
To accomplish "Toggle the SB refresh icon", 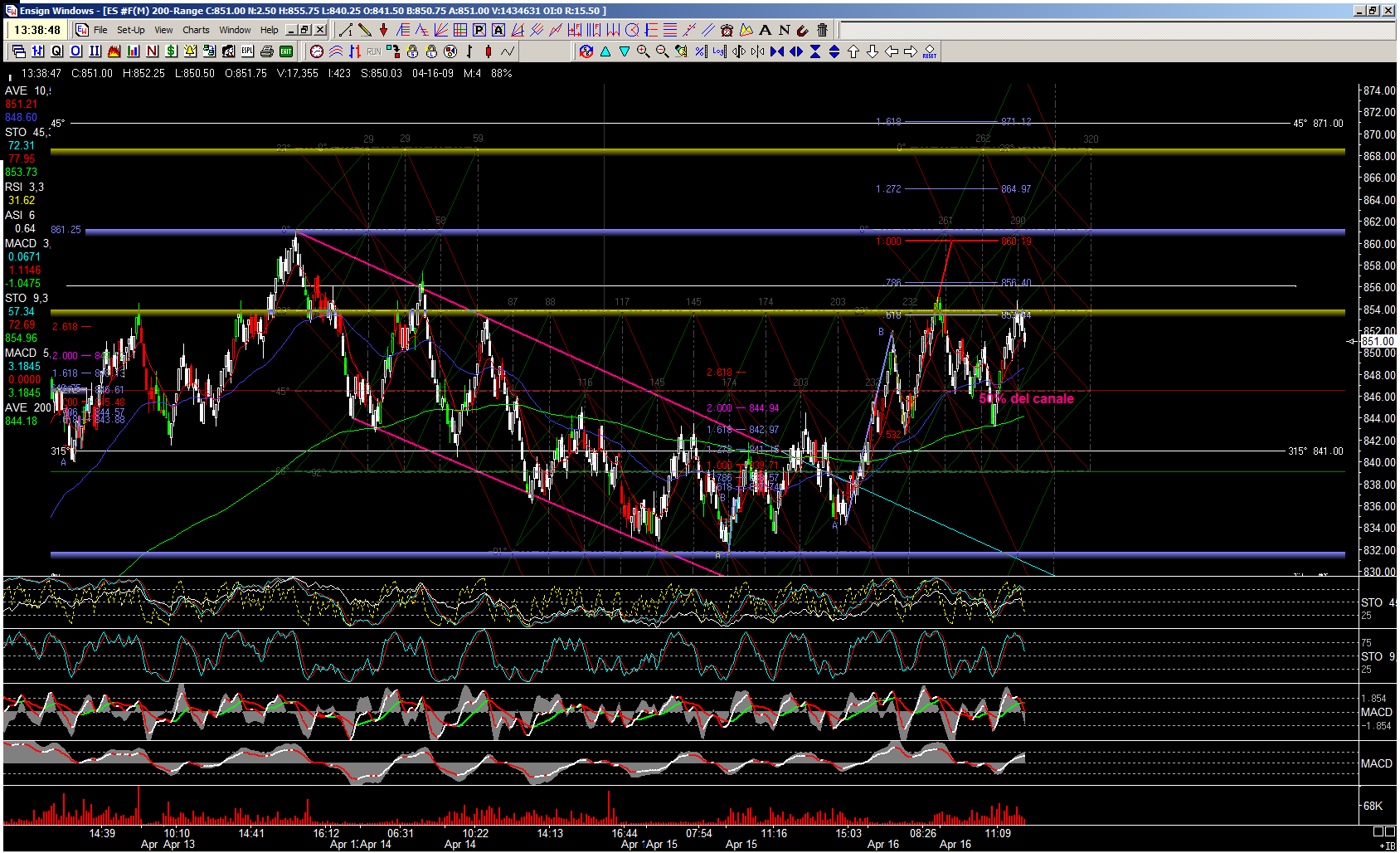I will coord(586,51).
